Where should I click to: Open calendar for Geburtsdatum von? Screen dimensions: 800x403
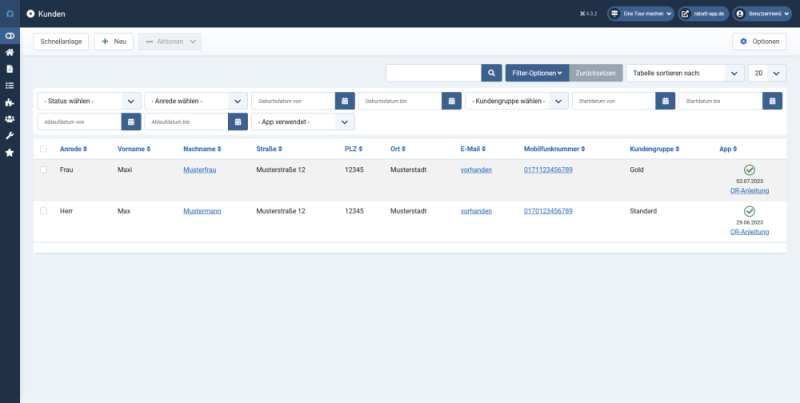click(x=343, y=101)
